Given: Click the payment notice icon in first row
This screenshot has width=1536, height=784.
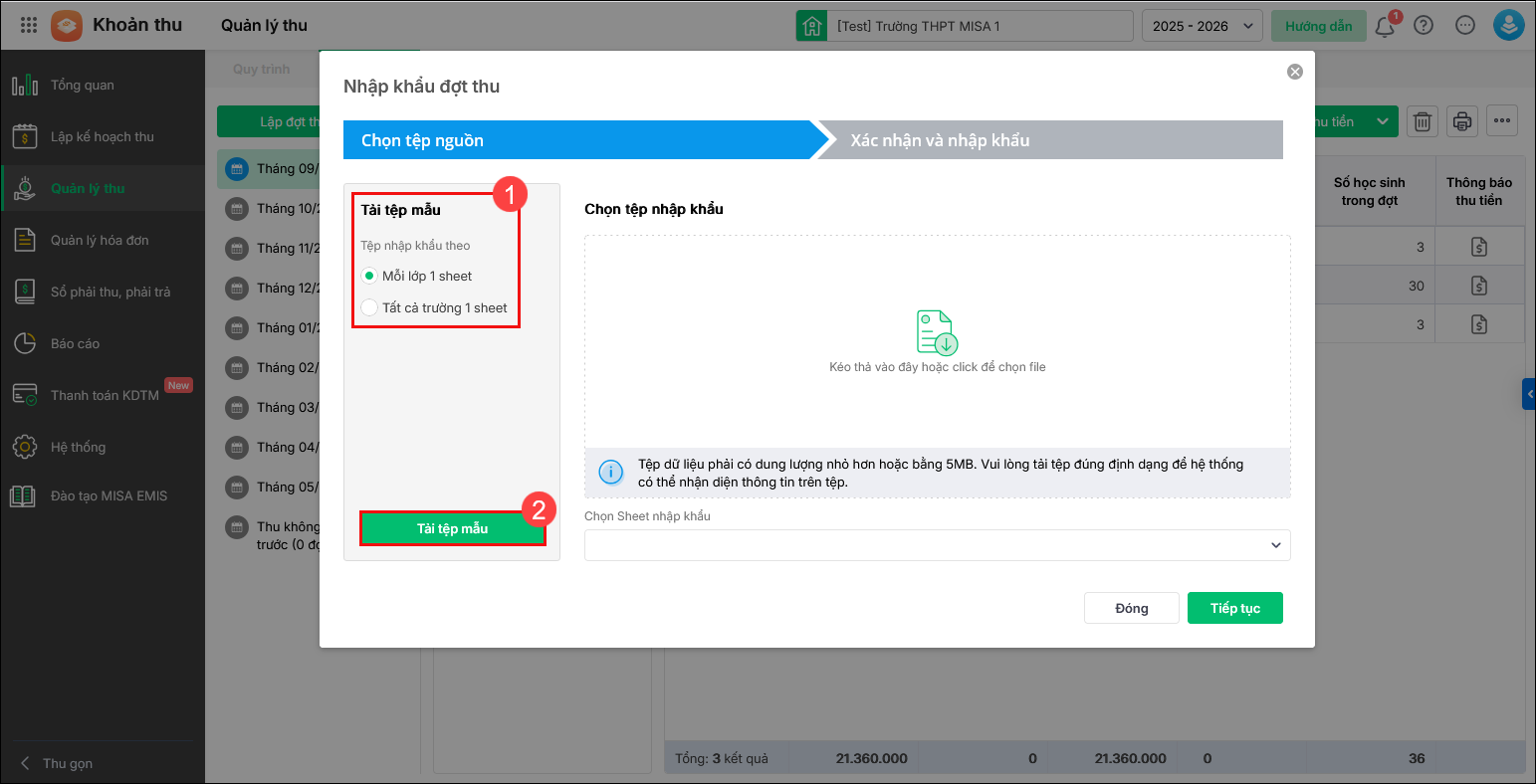Looking at the screenshot, I should pos(1479,247).
